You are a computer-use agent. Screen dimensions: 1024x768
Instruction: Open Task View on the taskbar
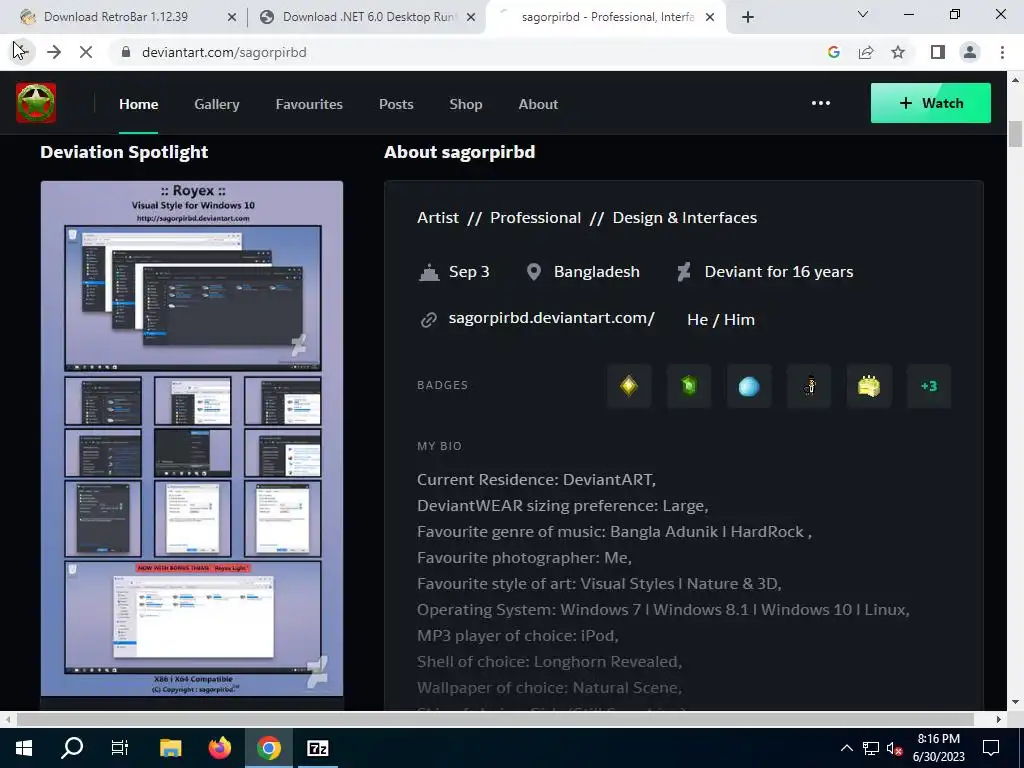point(120,748)
